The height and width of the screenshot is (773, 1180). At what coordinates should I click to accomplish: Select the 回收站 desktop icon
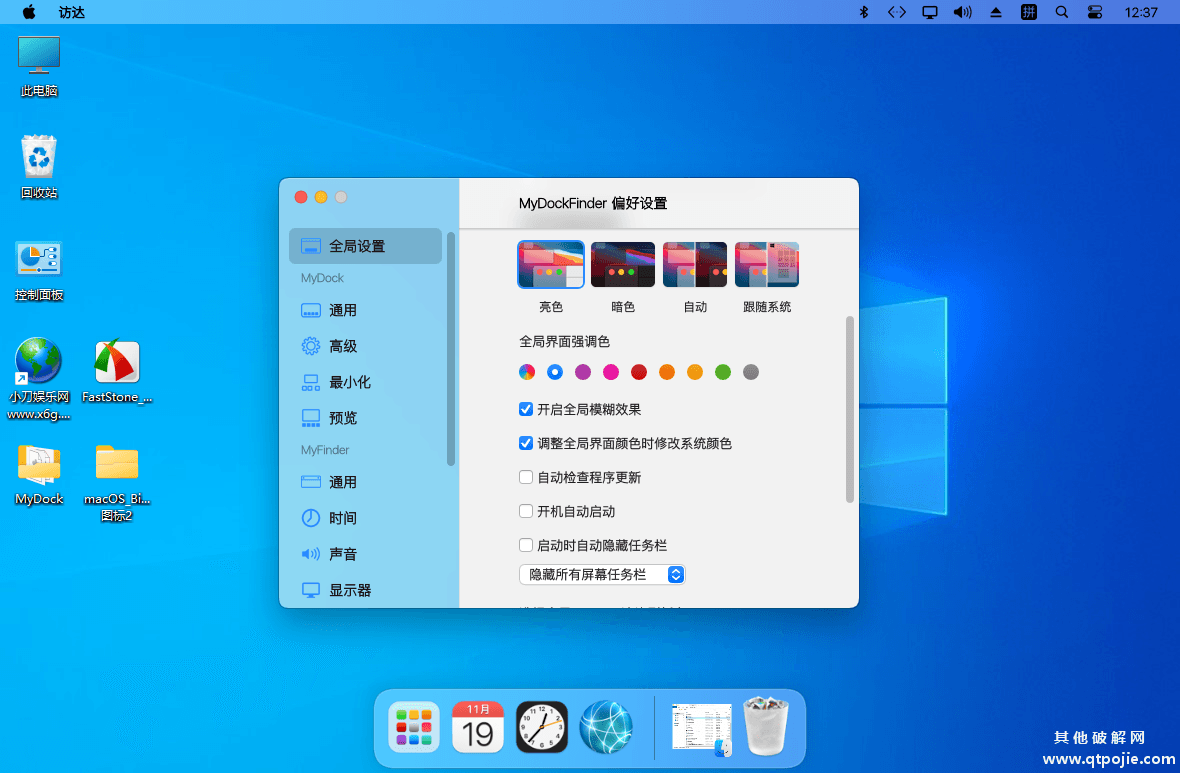point(39,167)
